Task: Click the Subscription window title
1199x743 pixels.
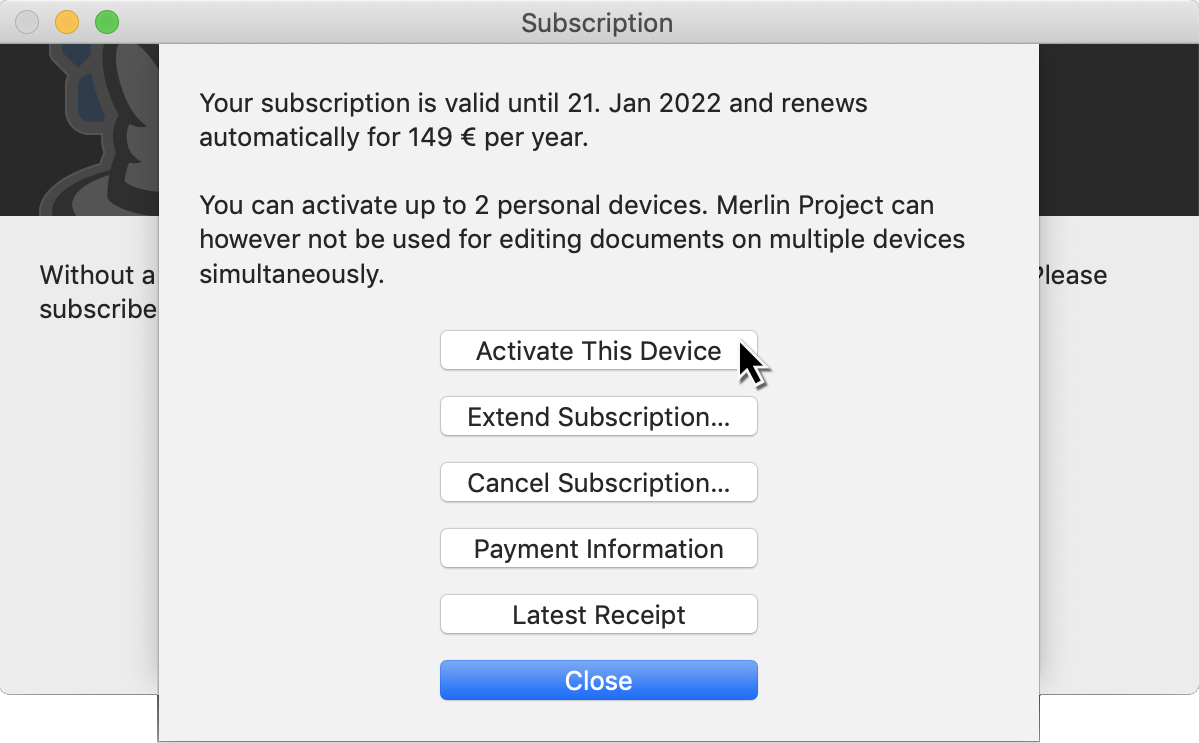Action: tap(597, 22)
